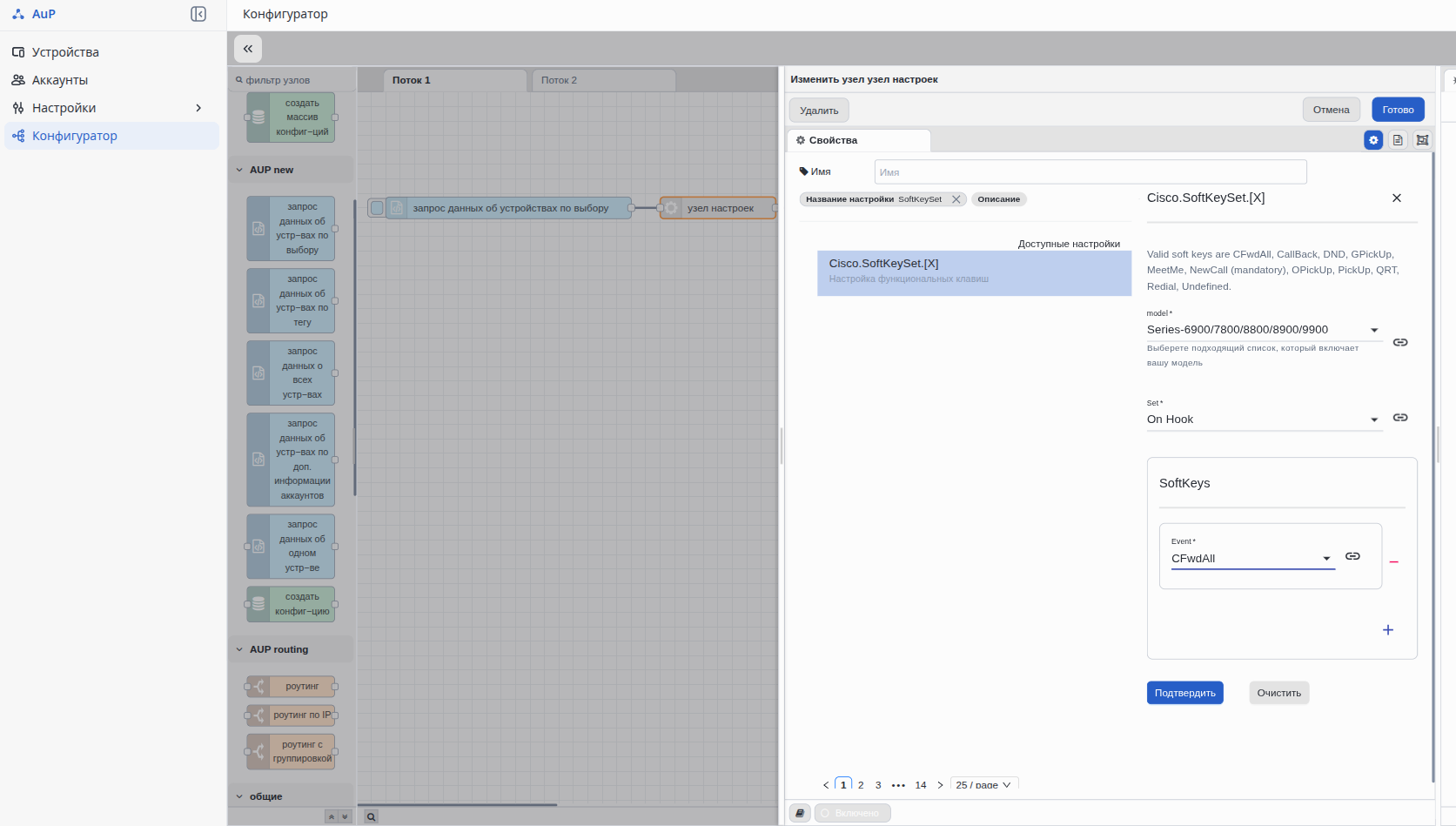Toggle the inject button on the canvas запрос данных node
The width and height of the screenshot is (1456, 826).
tap(377, 208)
